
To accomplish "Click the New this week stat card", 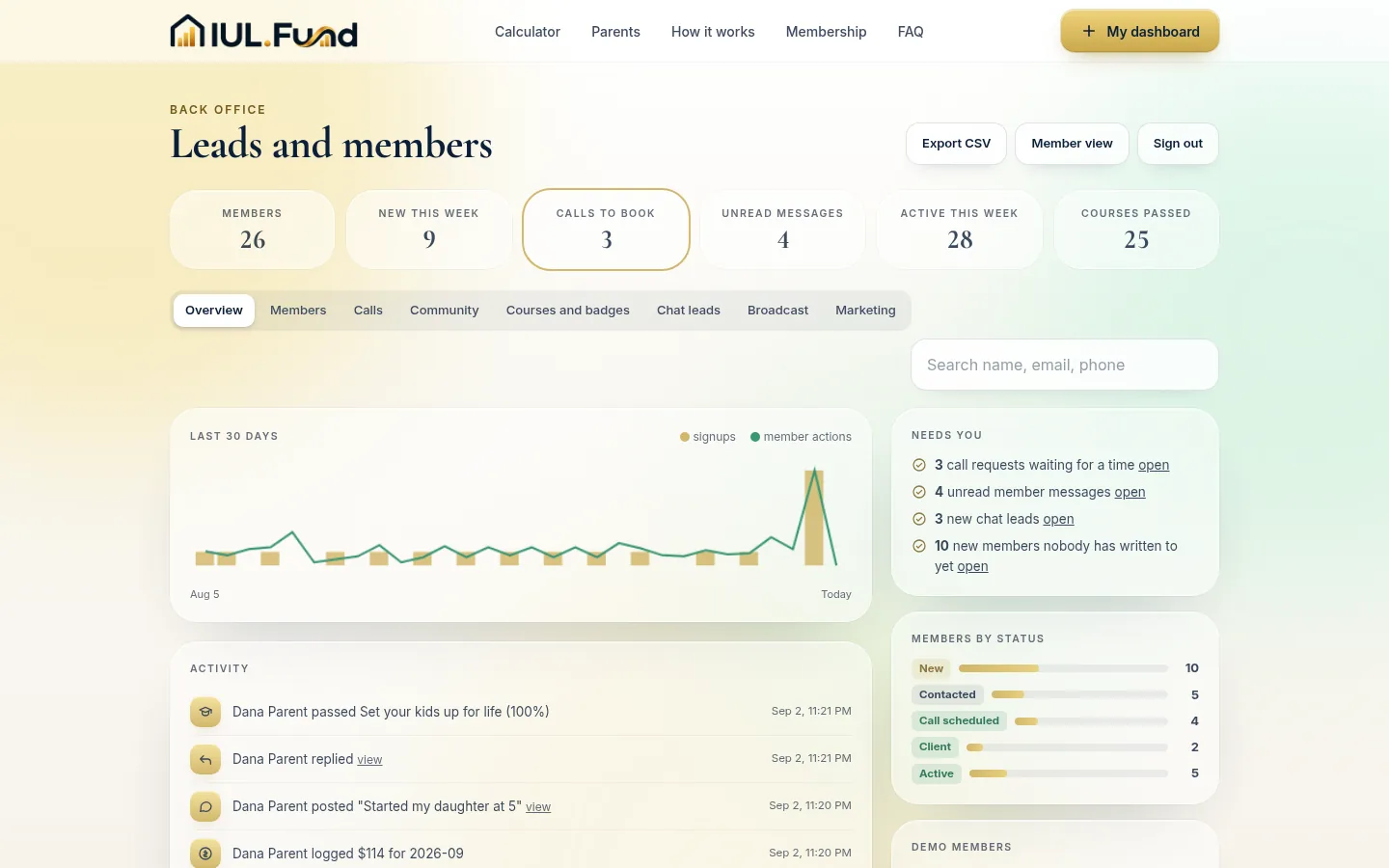I will tap(429, 230).
